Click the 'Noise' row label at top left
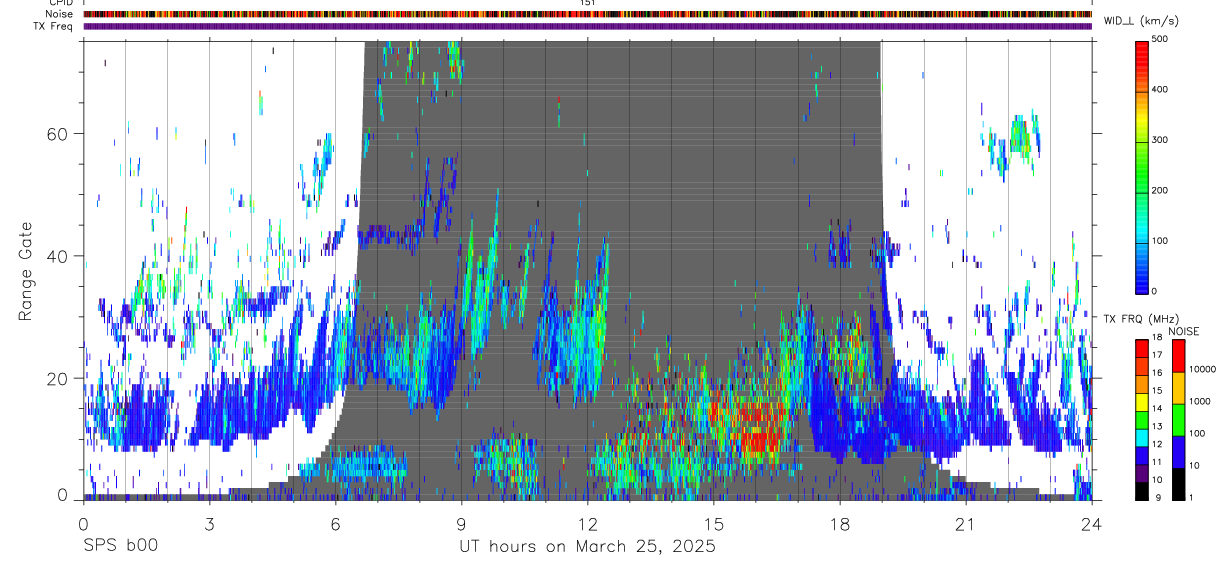The width and height of the screenshot is (1228, 567). pyautogui.click(x=58, y=14)
